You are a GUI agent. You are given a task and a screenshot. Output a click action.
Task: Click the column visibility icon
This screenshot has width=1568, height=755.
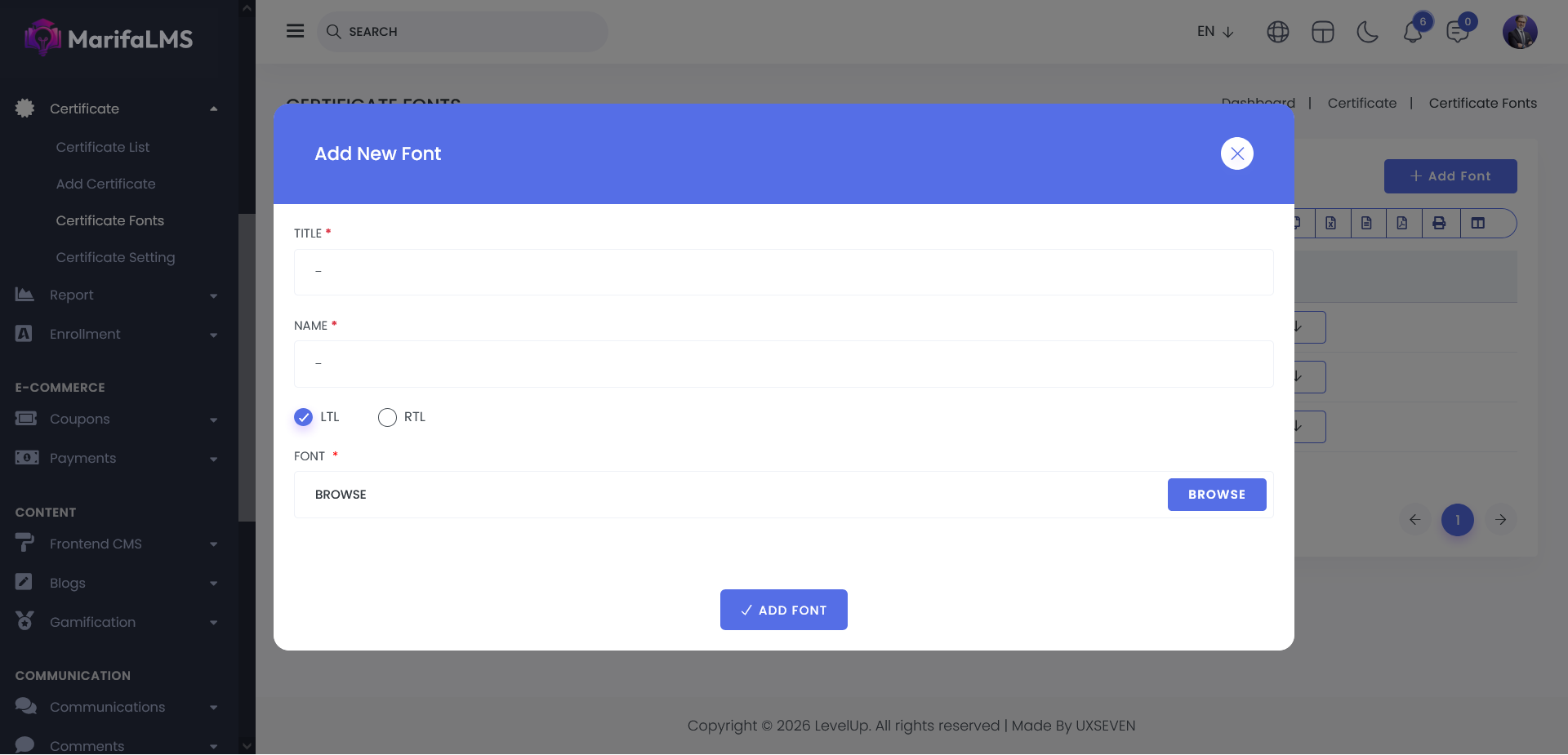click(1477, 223)
